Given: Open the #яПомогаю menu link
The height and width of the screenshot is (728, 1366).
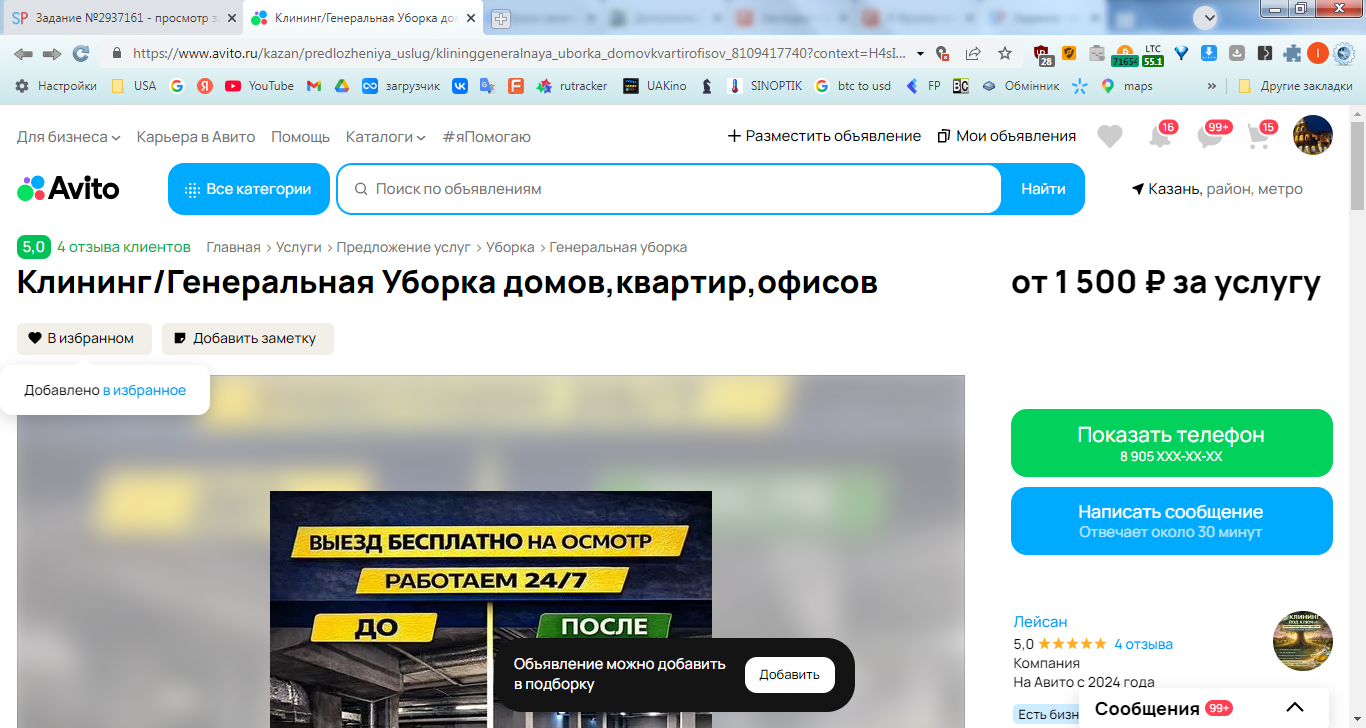Looking at the screenshot, I should point(487,136).
